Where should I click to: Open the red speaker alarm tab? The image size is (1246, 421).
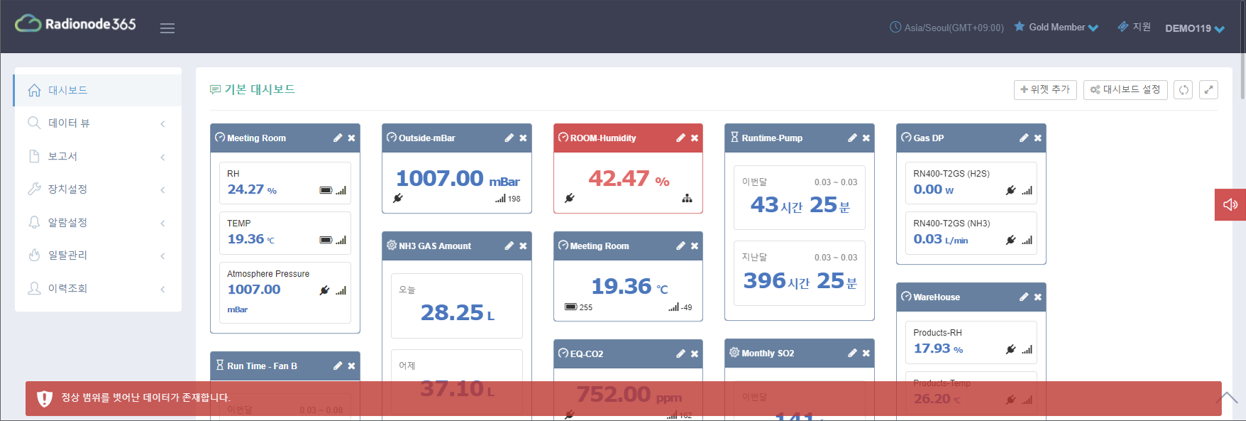click(x=1230, y=204)
